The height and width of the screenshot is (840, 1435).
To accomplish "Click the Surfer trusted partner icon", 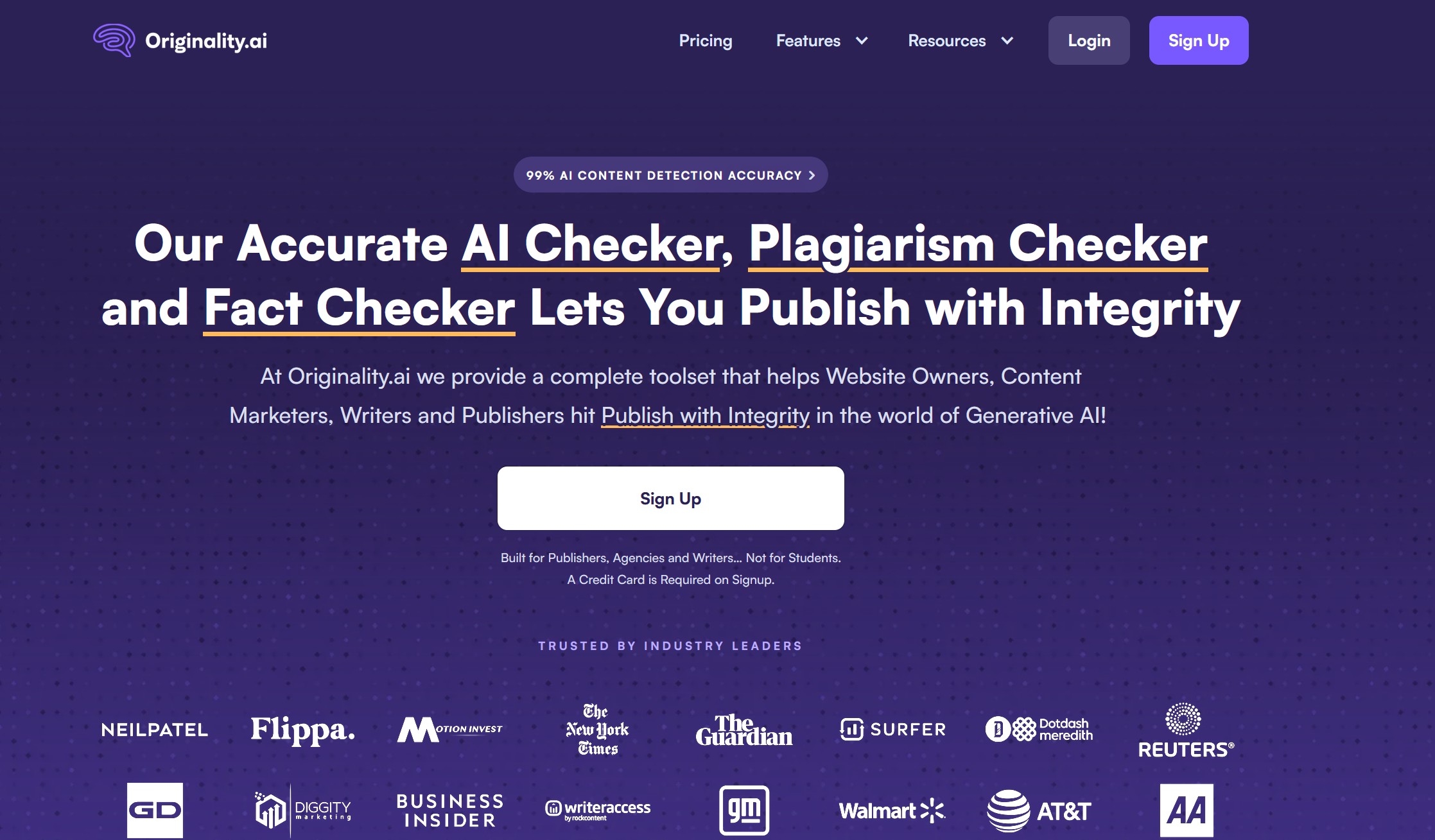I will point(892,729).
